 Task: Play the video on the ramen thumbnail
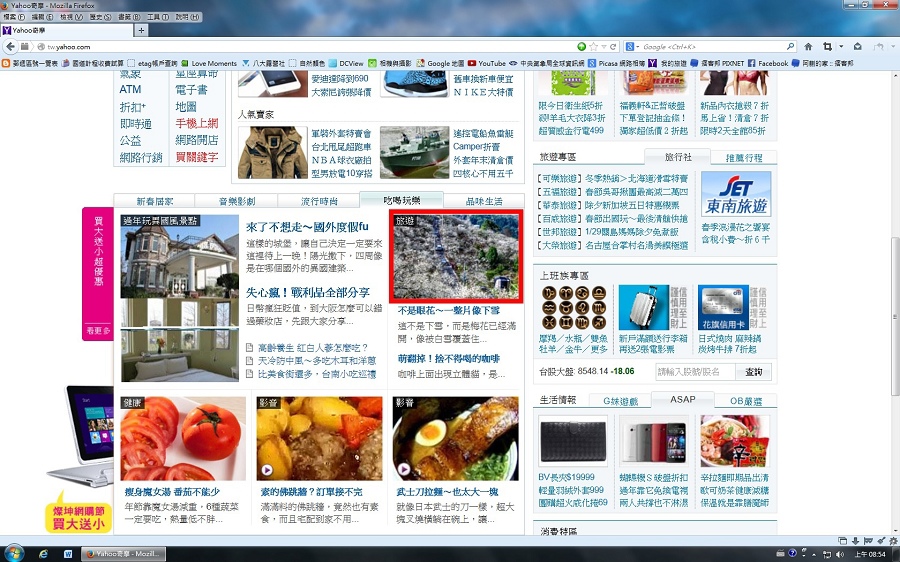tap(404, 470)
